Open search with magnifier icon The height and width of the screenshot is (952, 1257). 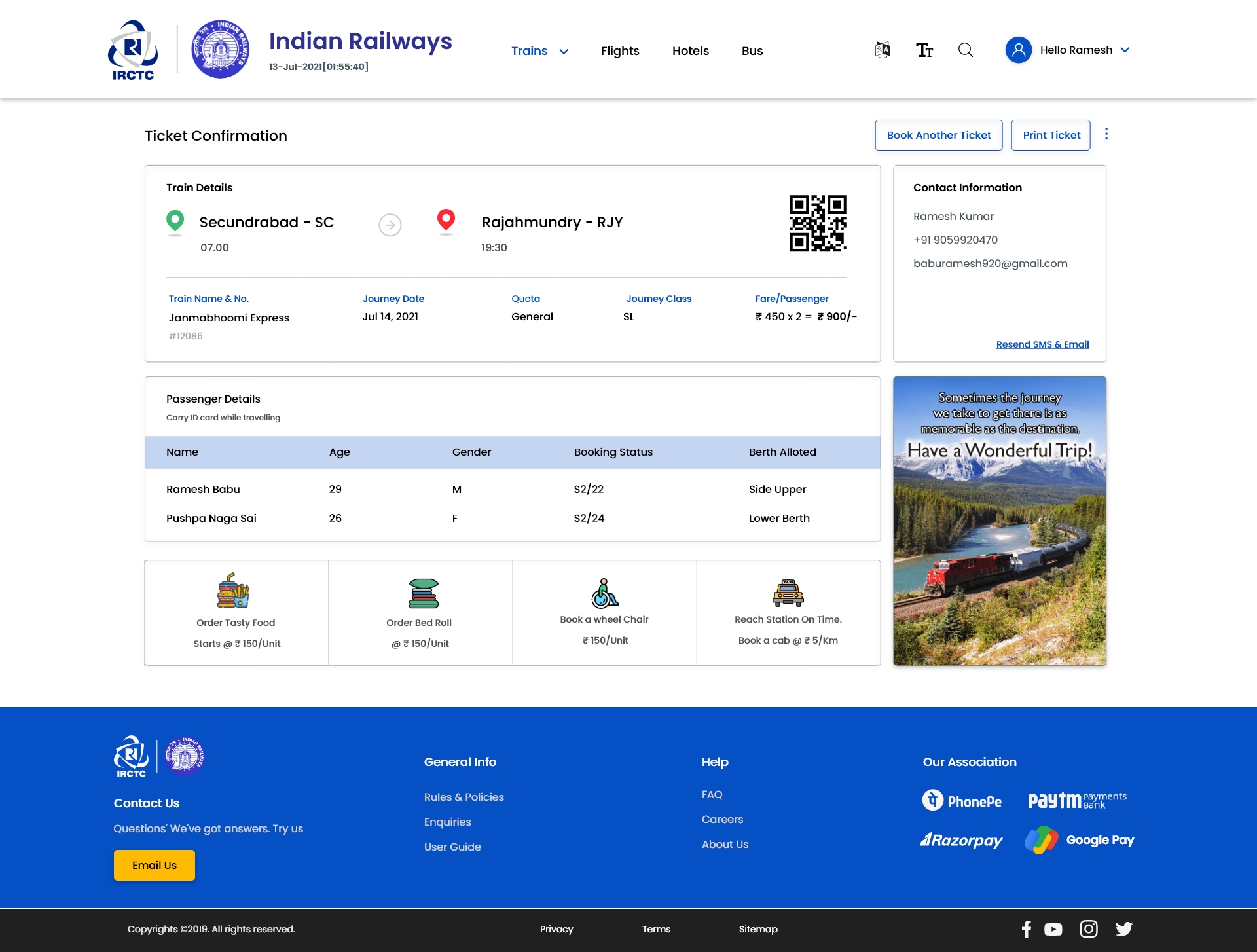[966, 50]
